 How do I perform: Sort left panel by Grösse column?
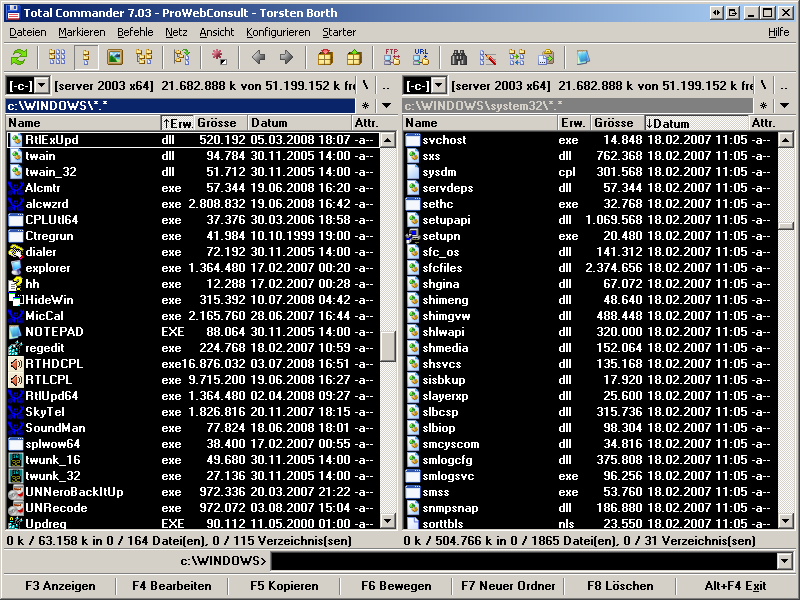tap(221, 123)
